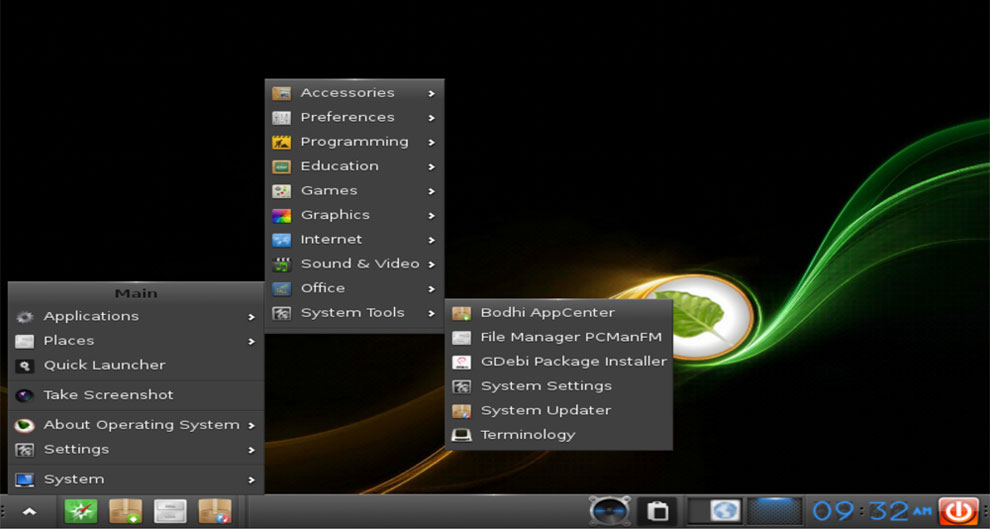The width and height of the screenshot is (990, 529).
Task: Click the Games controller icon
Action: (282, 191)
